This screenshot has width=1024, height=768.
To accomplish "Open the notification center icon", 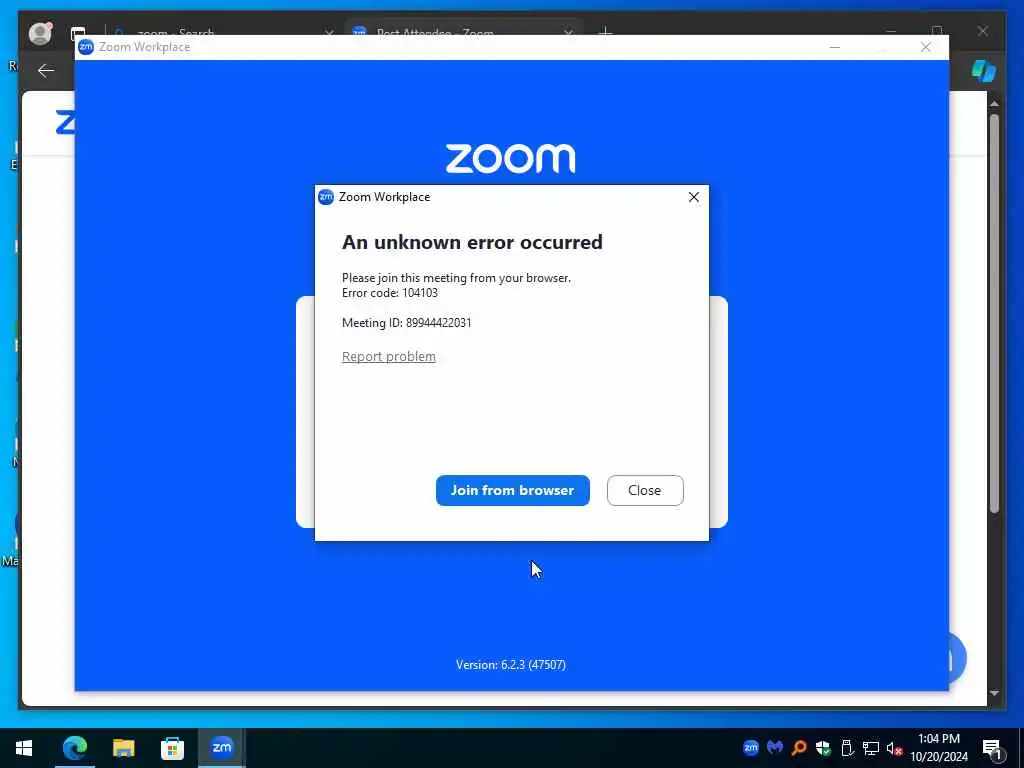I will coord(992,748).
